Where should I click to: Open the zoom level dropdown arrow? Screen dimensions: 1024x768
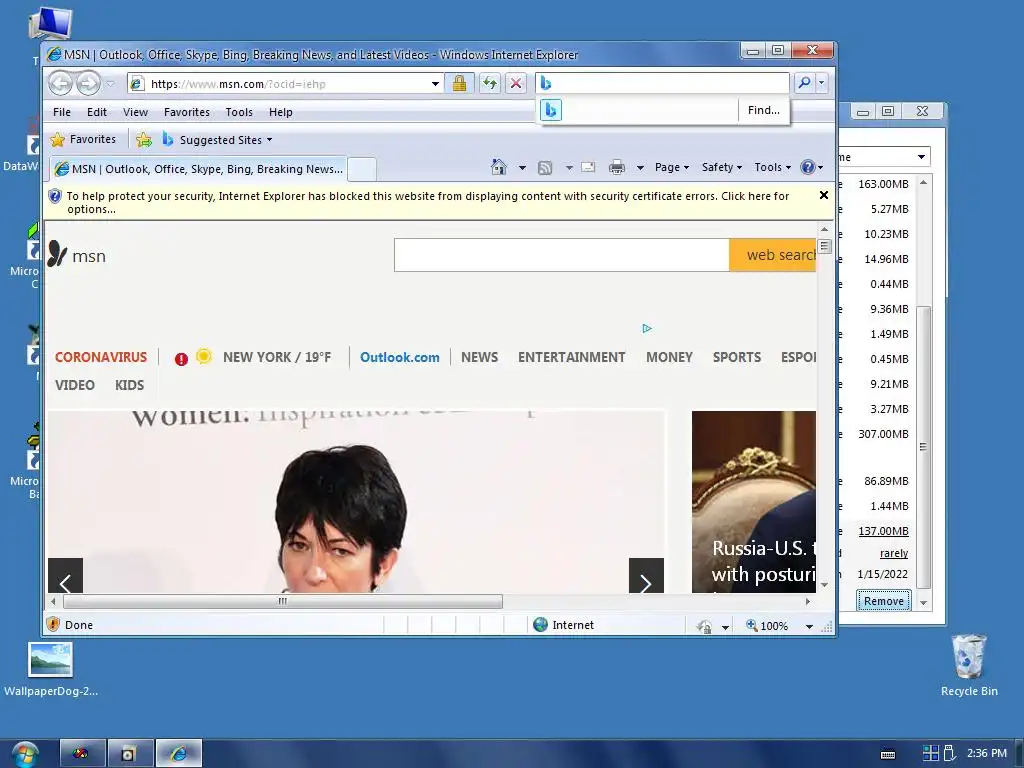click(x=809, y=626)
